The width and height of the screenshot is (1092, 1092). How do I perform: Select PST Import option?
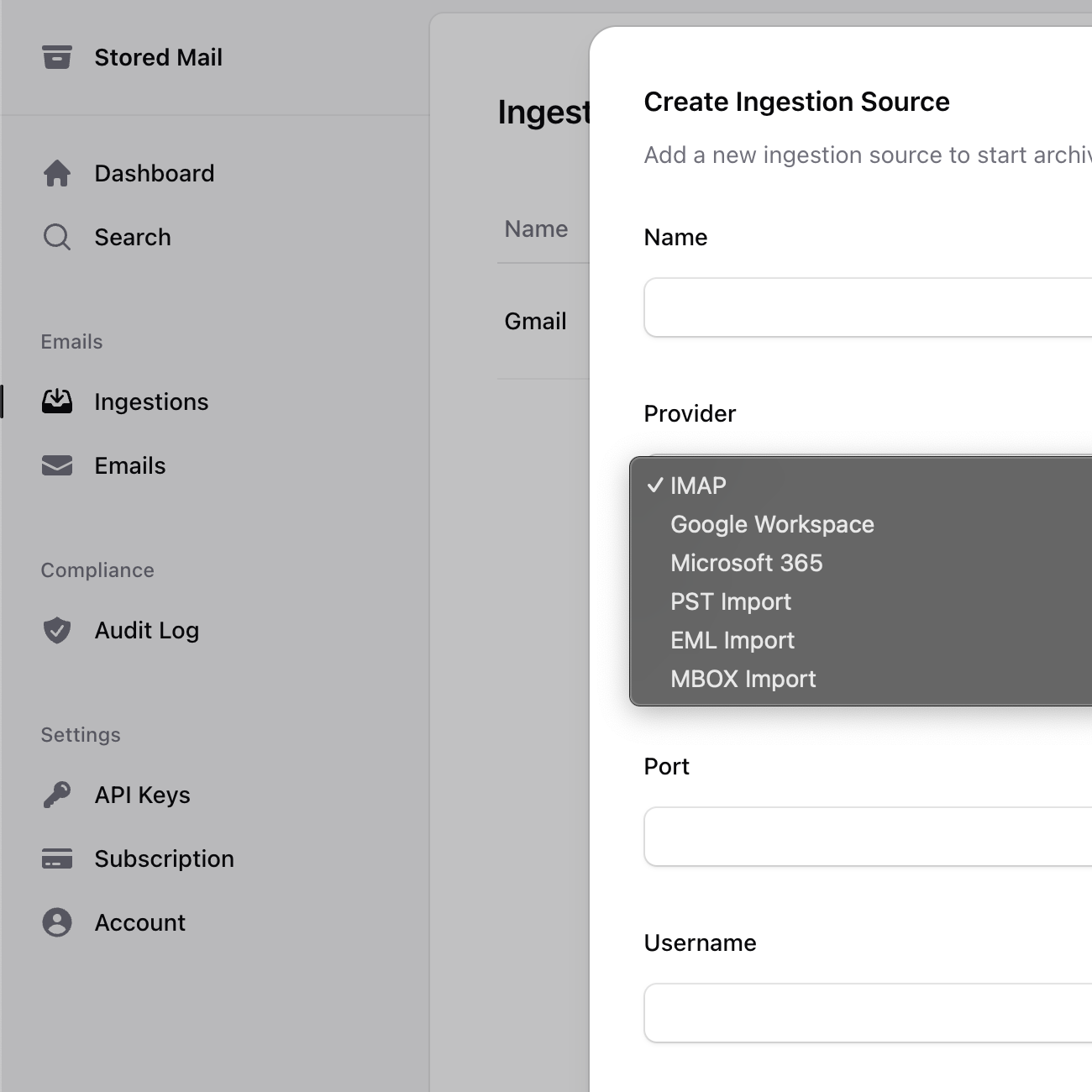click(730, 601)
